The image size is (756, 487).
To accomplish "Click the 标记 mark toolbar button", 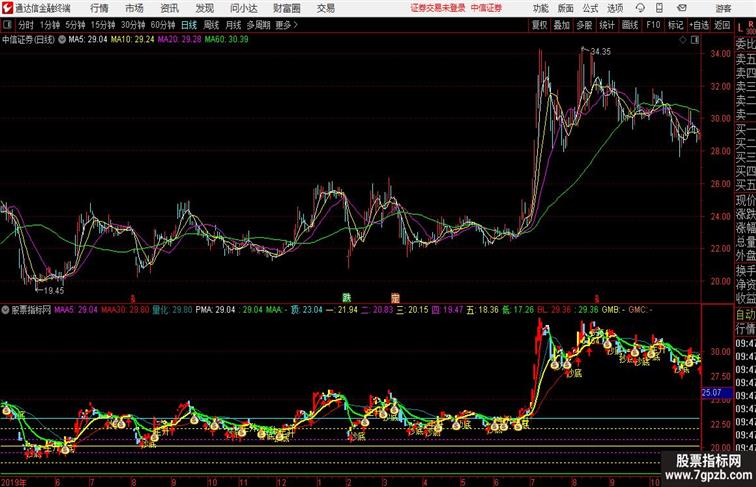I will click(x=675, y=25).
